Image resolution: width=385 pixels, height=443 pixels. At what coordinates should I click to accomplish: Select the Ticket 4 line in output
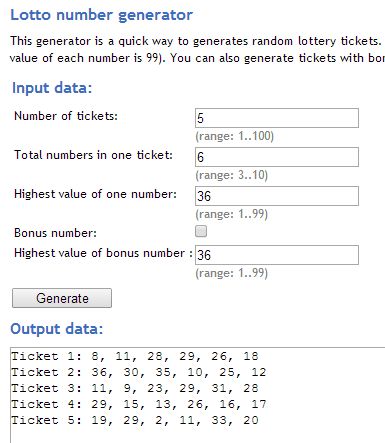pos(139,404)
